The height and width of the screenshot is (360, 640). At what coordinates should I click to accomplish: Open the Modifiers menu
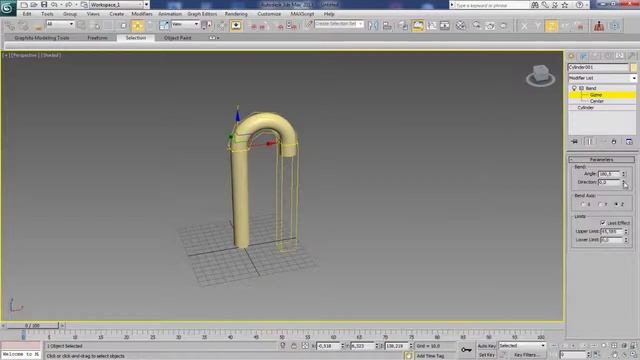[142, 14]
